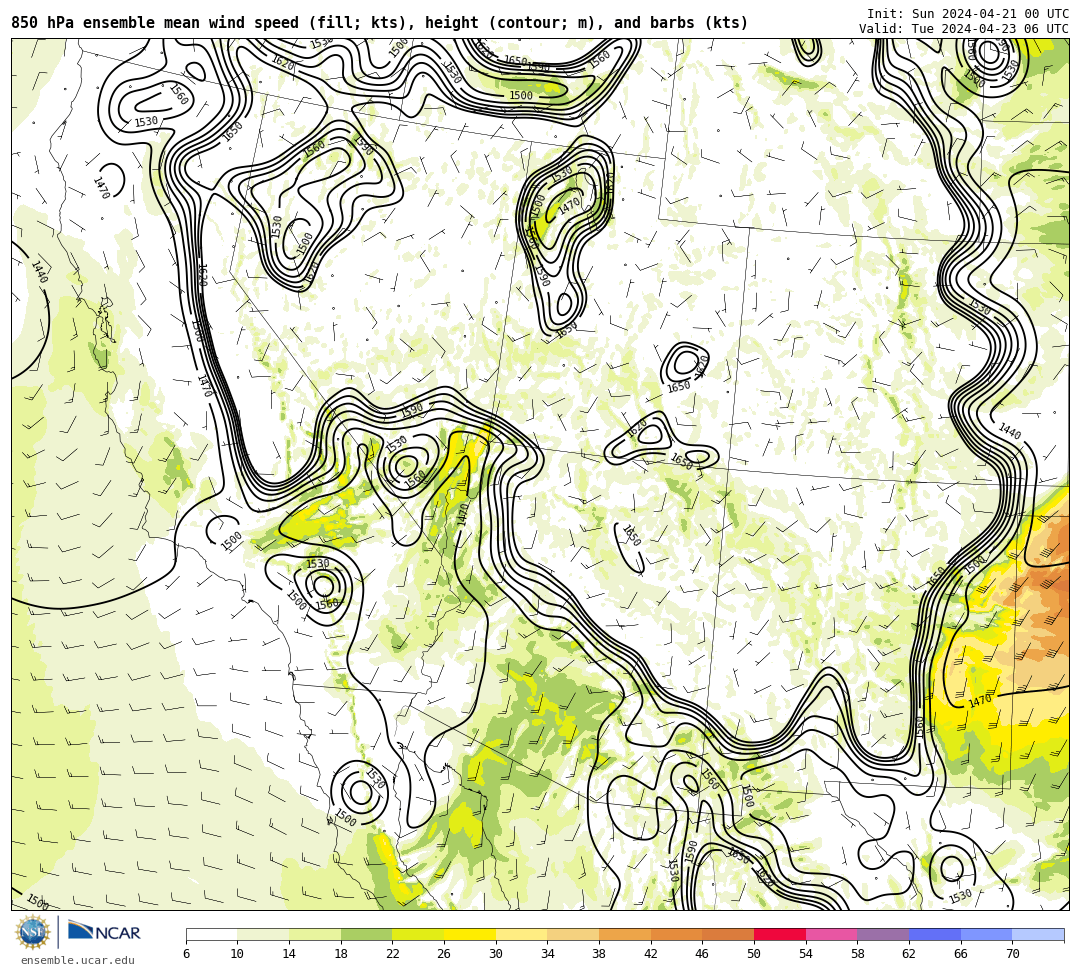Image resolution: width=1080 pixels, height=973 pixels.
Task: Pick the pale yellow 30–34 kts colorbar segment
Action: (521, 934)
